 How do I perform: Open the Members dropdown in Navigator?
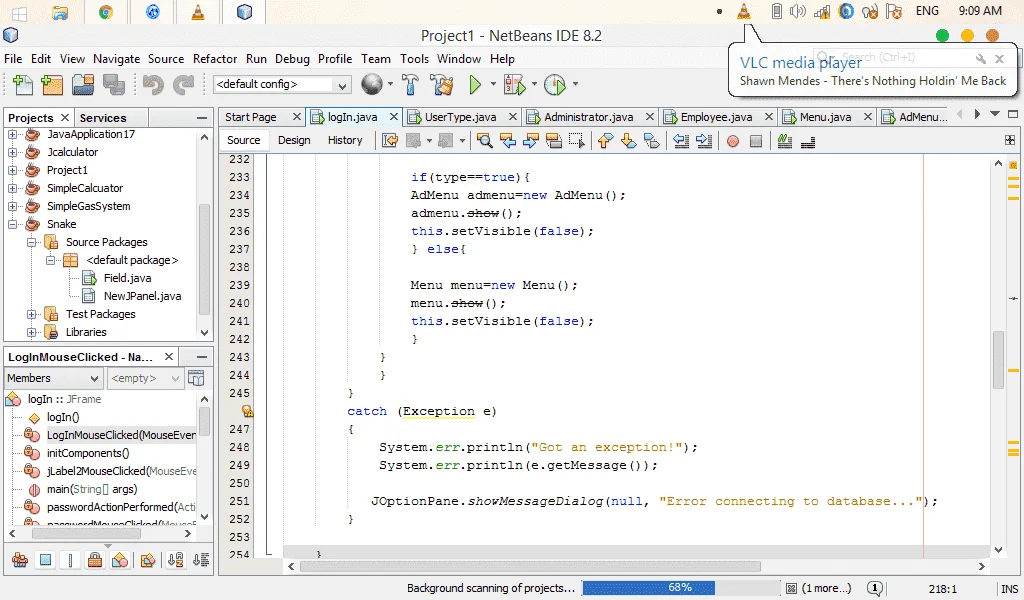pos(53,378)
